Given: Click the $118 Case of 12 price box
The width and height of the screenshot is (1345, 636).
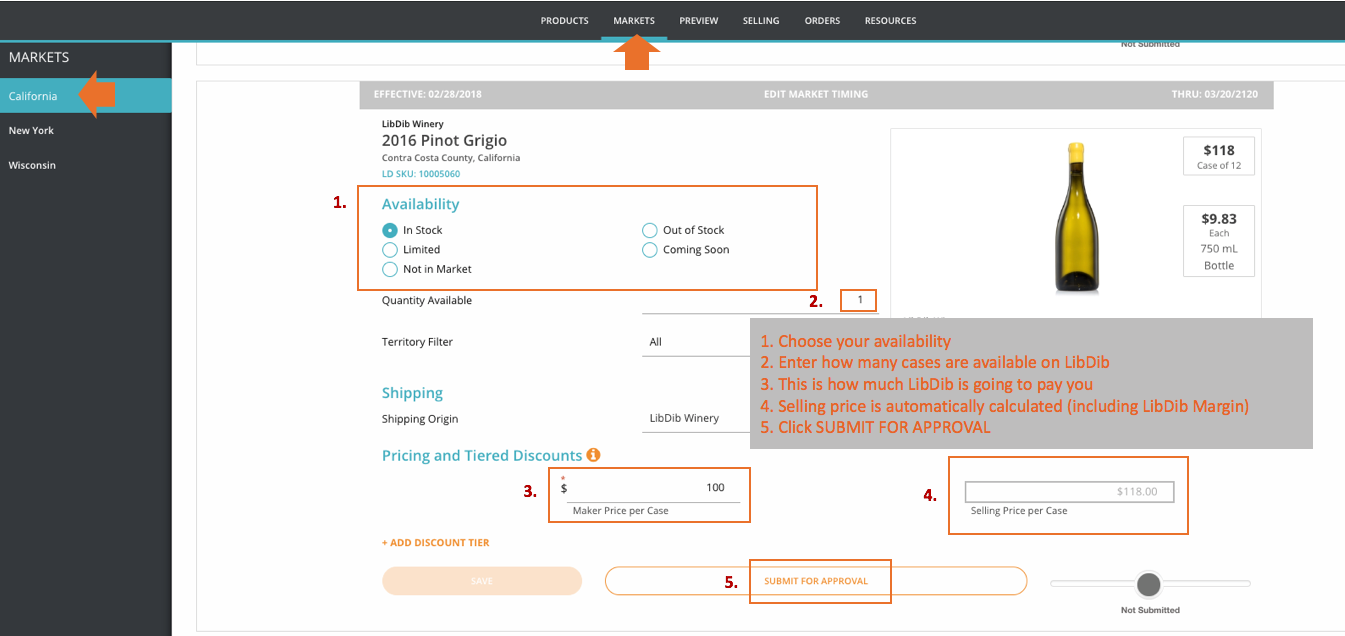Looking at the screenshot, I should 1219,156.
